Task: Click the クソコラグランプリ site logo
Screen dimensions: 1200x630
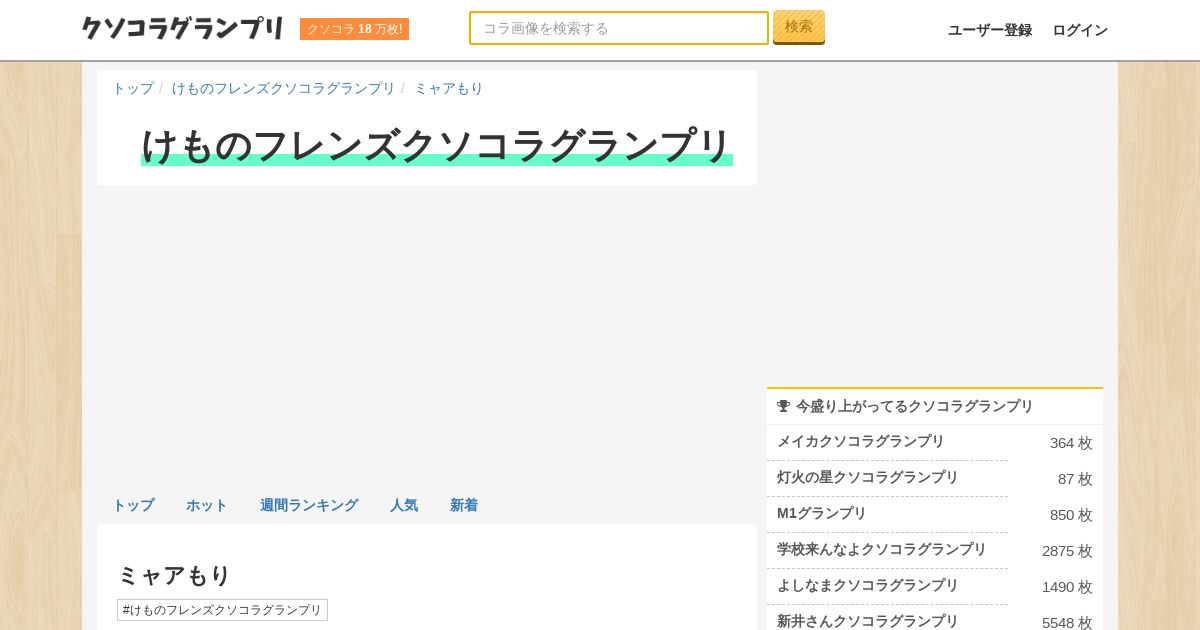Action: tap(183, 28)
